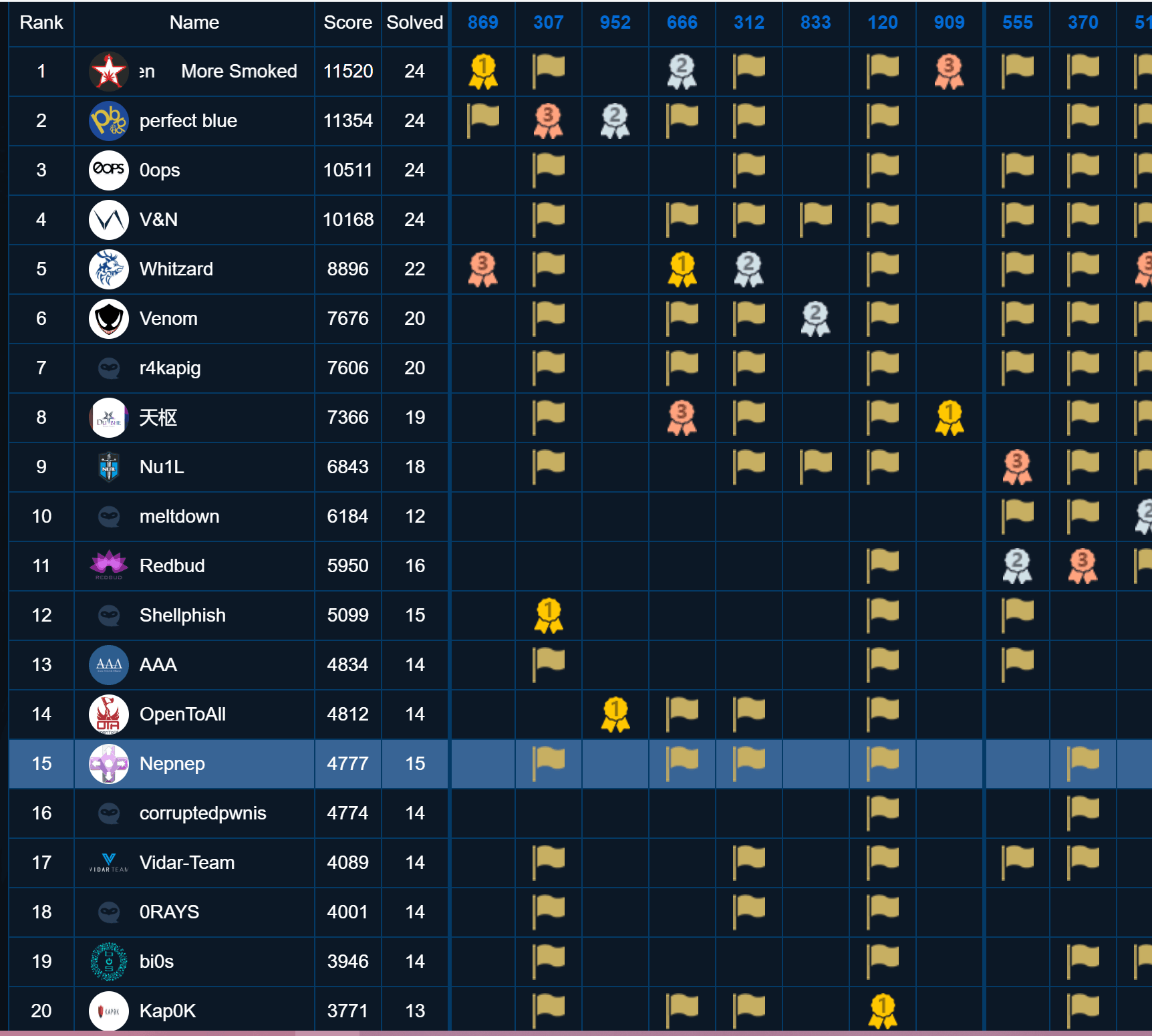Click the perfect blue team avatar
The width and height of the screenshot is (1152, 1036).
(109, 121)
